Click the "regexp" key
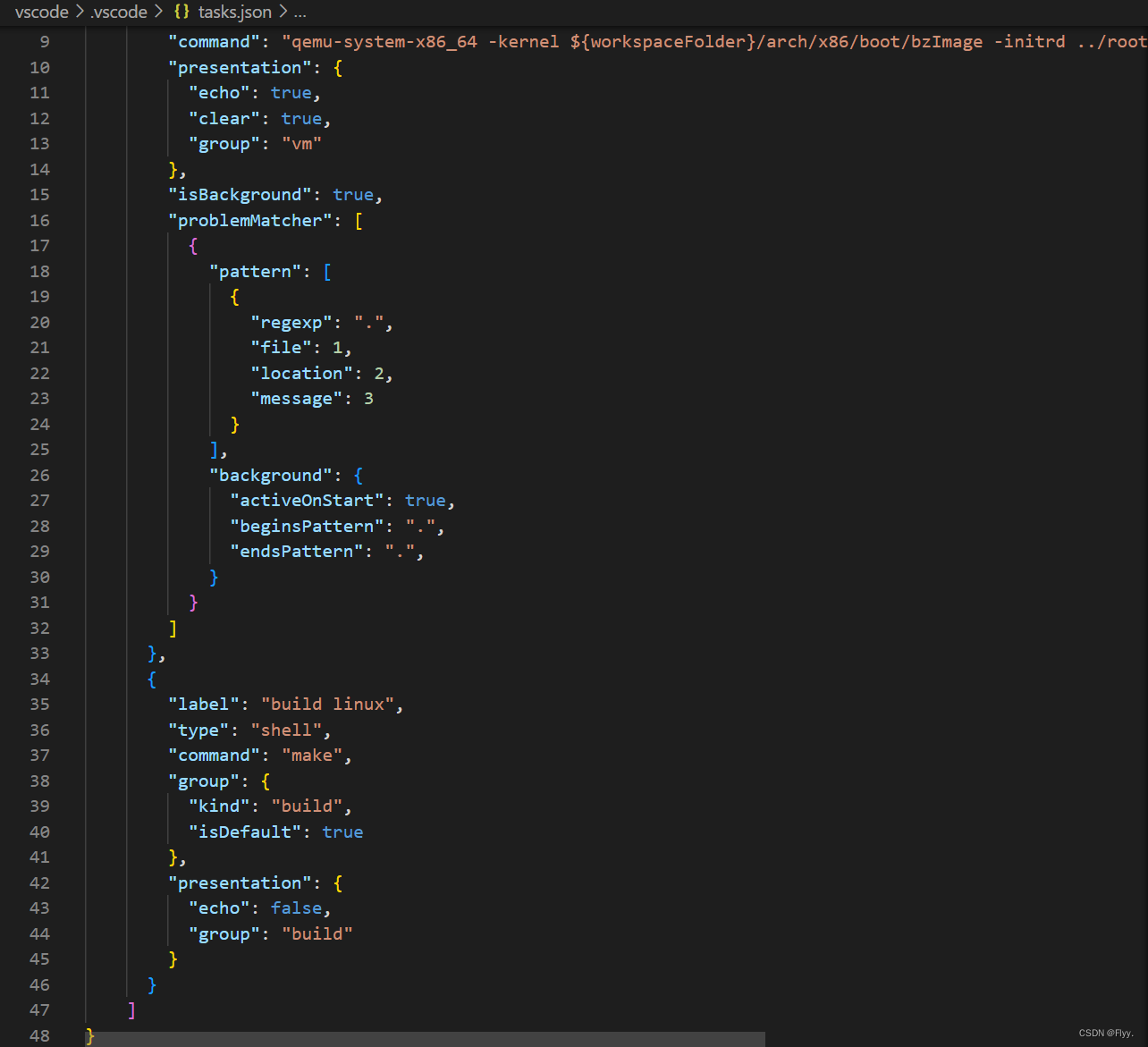 pyautogui.click(x=291, y=323)
